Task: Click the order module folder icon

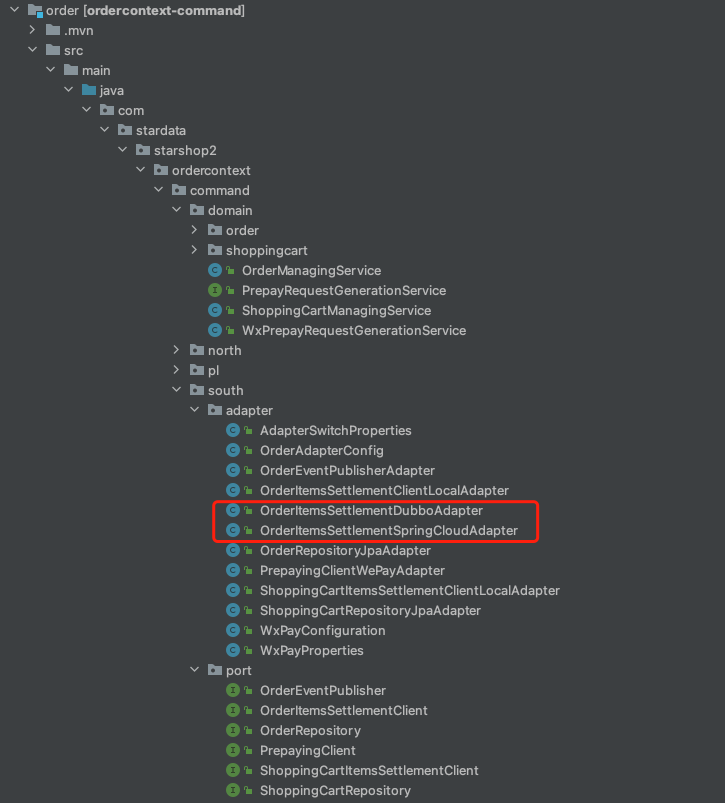Action: 35,10
